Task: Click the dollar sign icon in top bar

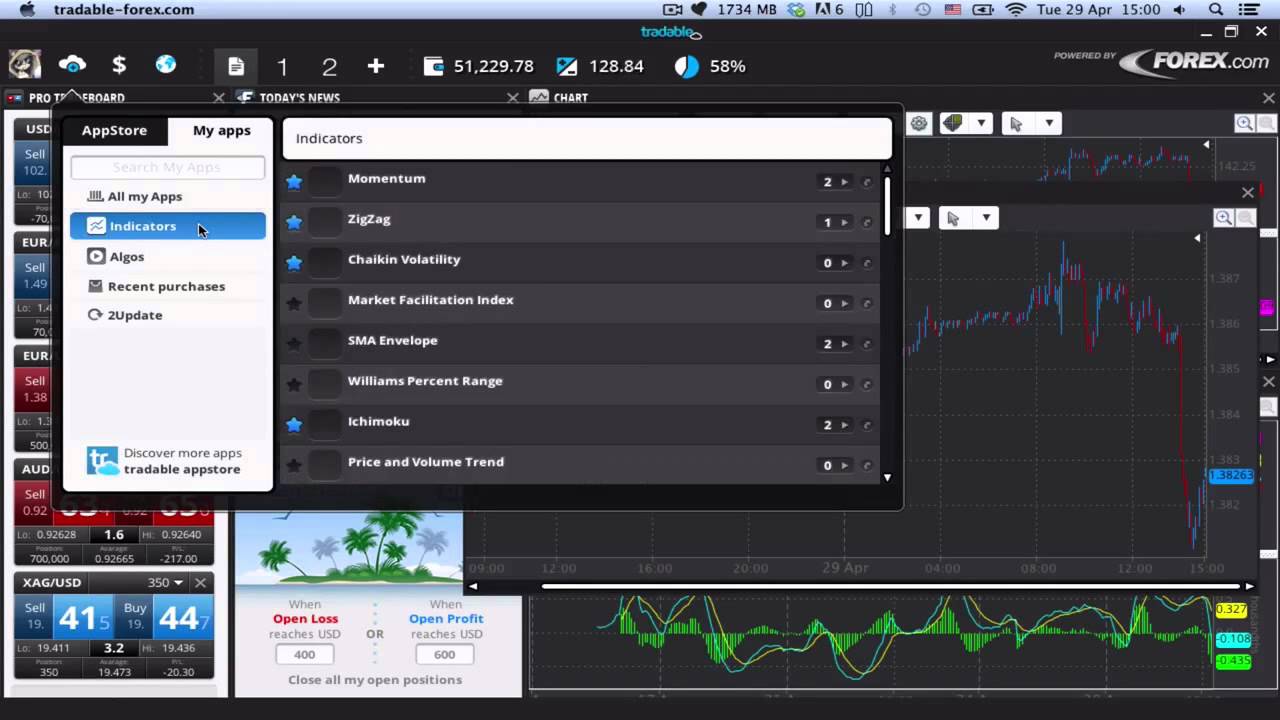Action: click(119, 66)
